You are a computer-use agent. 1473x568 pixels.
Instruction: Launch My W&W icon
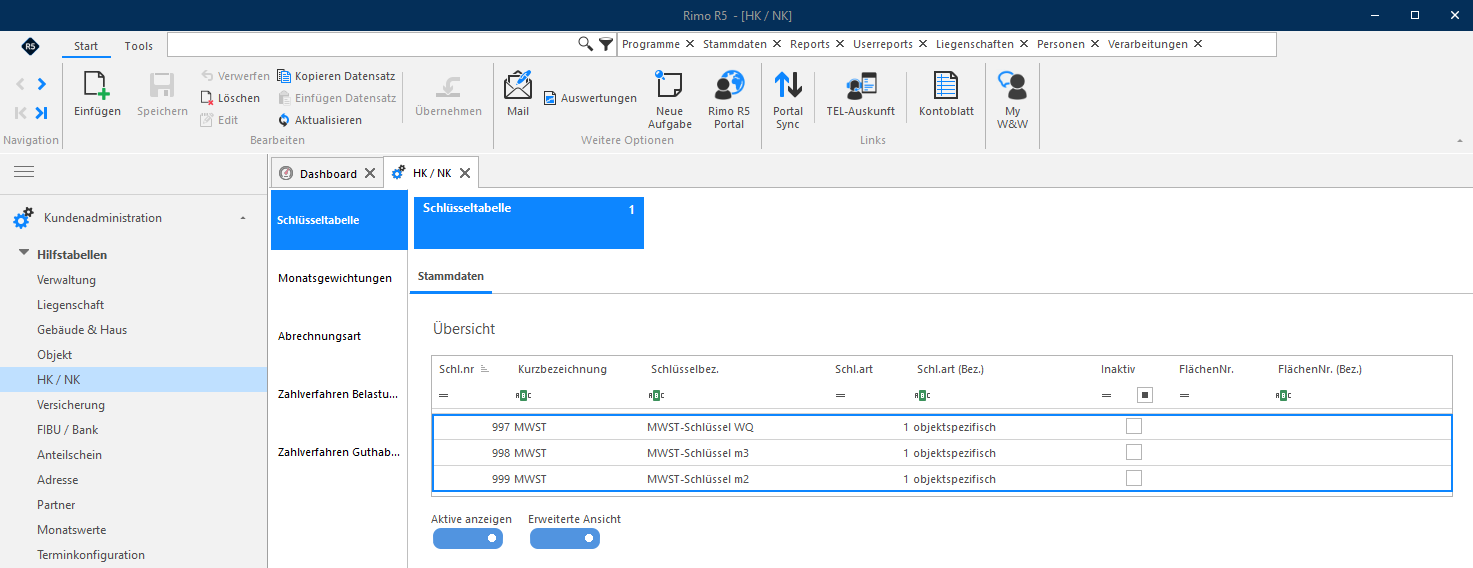1012,85
